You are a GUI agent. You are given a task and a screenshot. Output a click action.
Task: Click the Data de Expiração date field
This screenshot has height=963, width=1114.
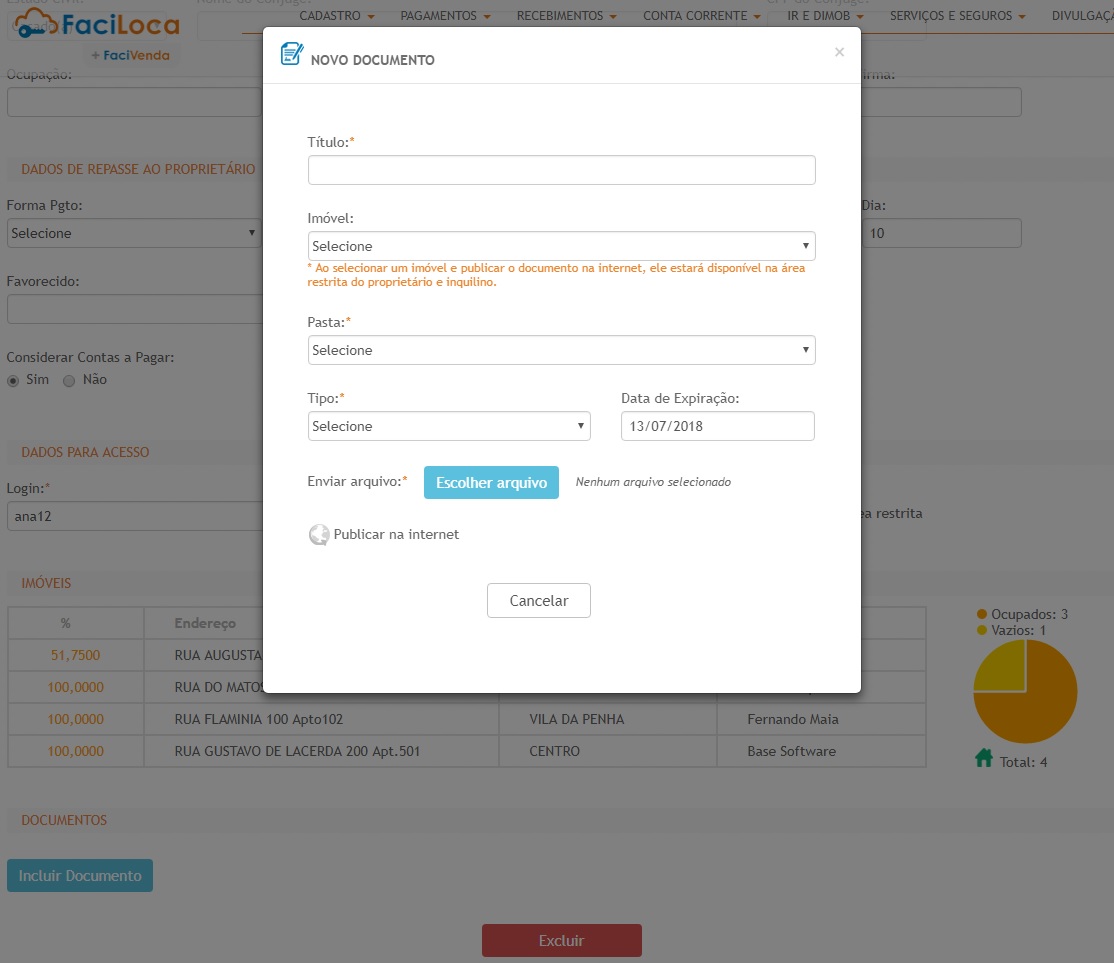pyautogui.click(x=717, y=426)
